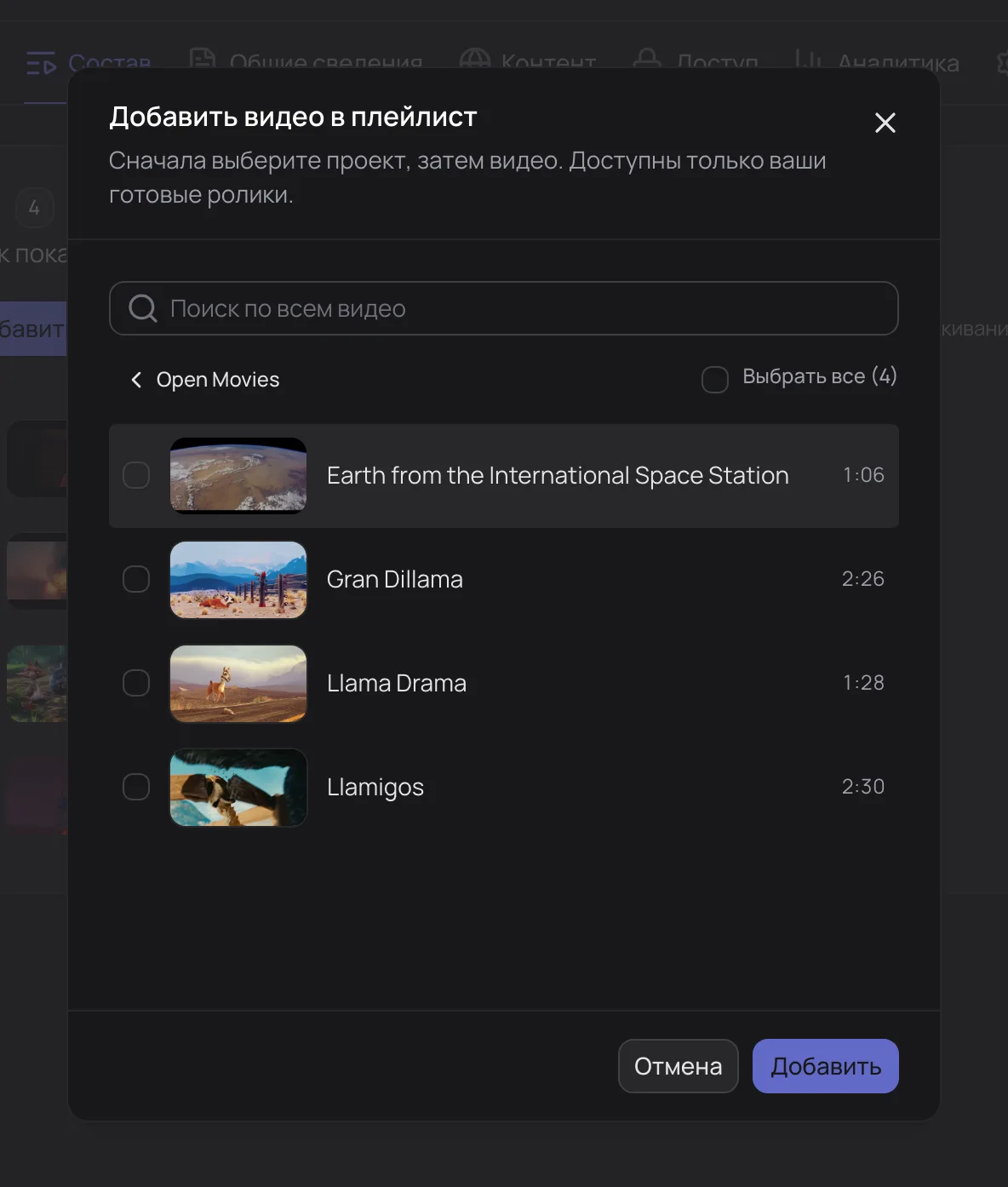The height and width of the screenshot is (1187, 1008).
Task: Click the Llamigos thumbnail image
Action: (238, 787)
